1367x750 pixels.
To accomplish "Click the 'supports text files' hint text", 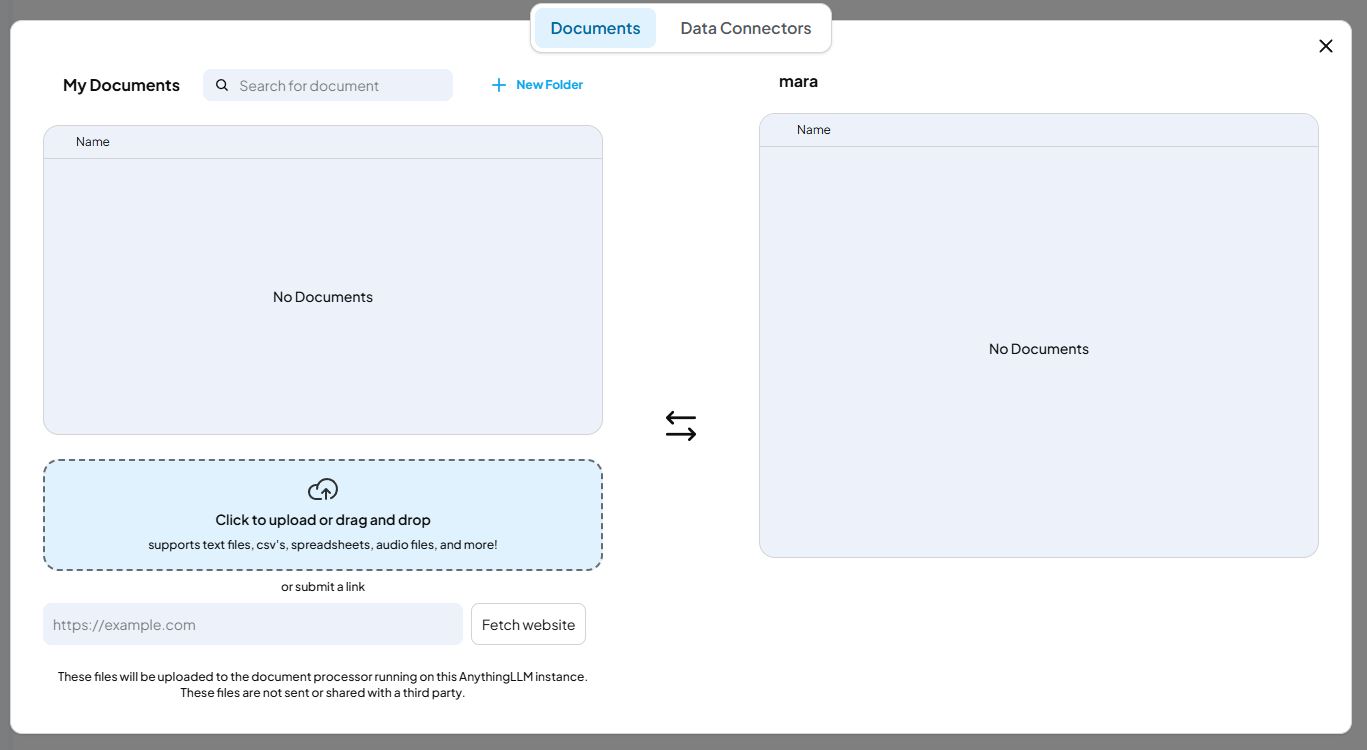I will [x=323, y=545].
